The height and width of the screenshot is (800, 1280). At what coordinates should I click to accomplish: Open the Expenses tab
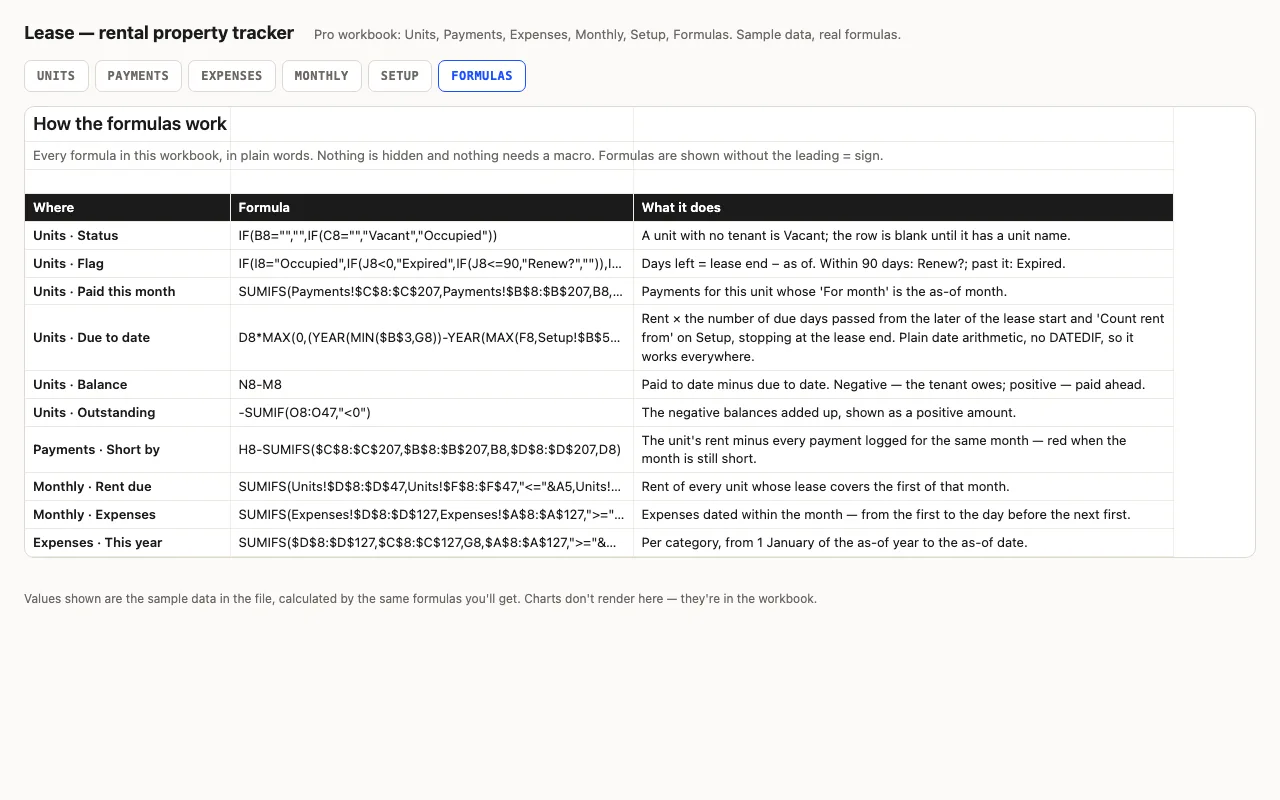231,76
